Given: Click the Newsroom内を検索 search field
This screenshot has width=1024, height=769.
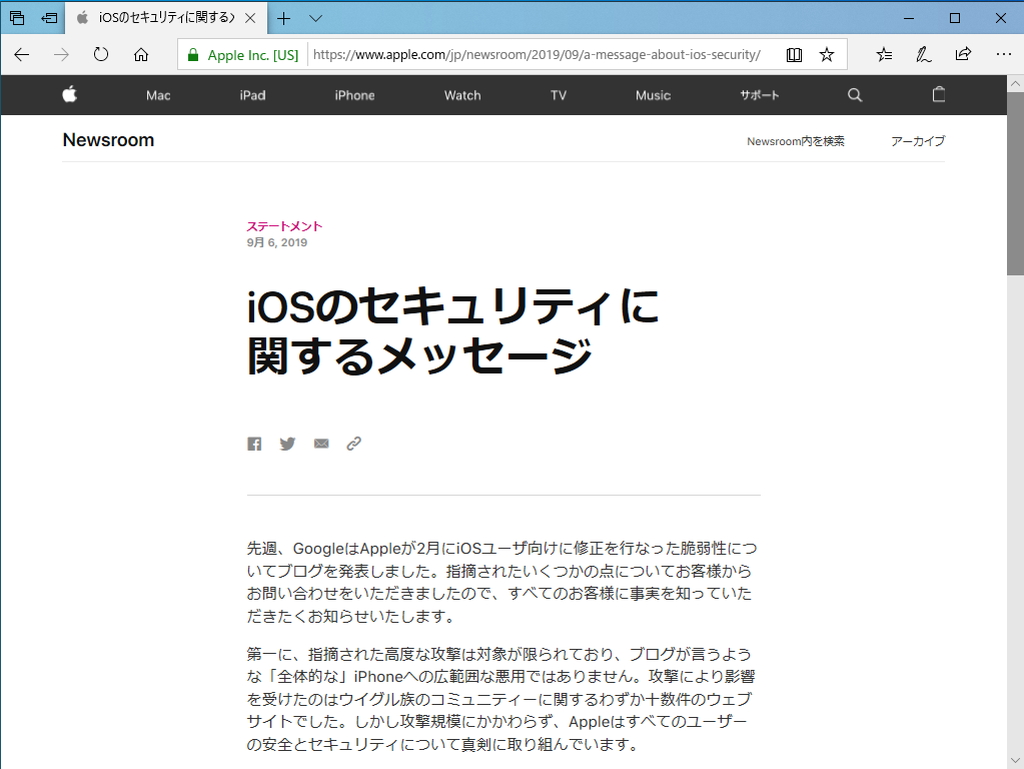Looking at the screenshot, I should pos(797,141).
